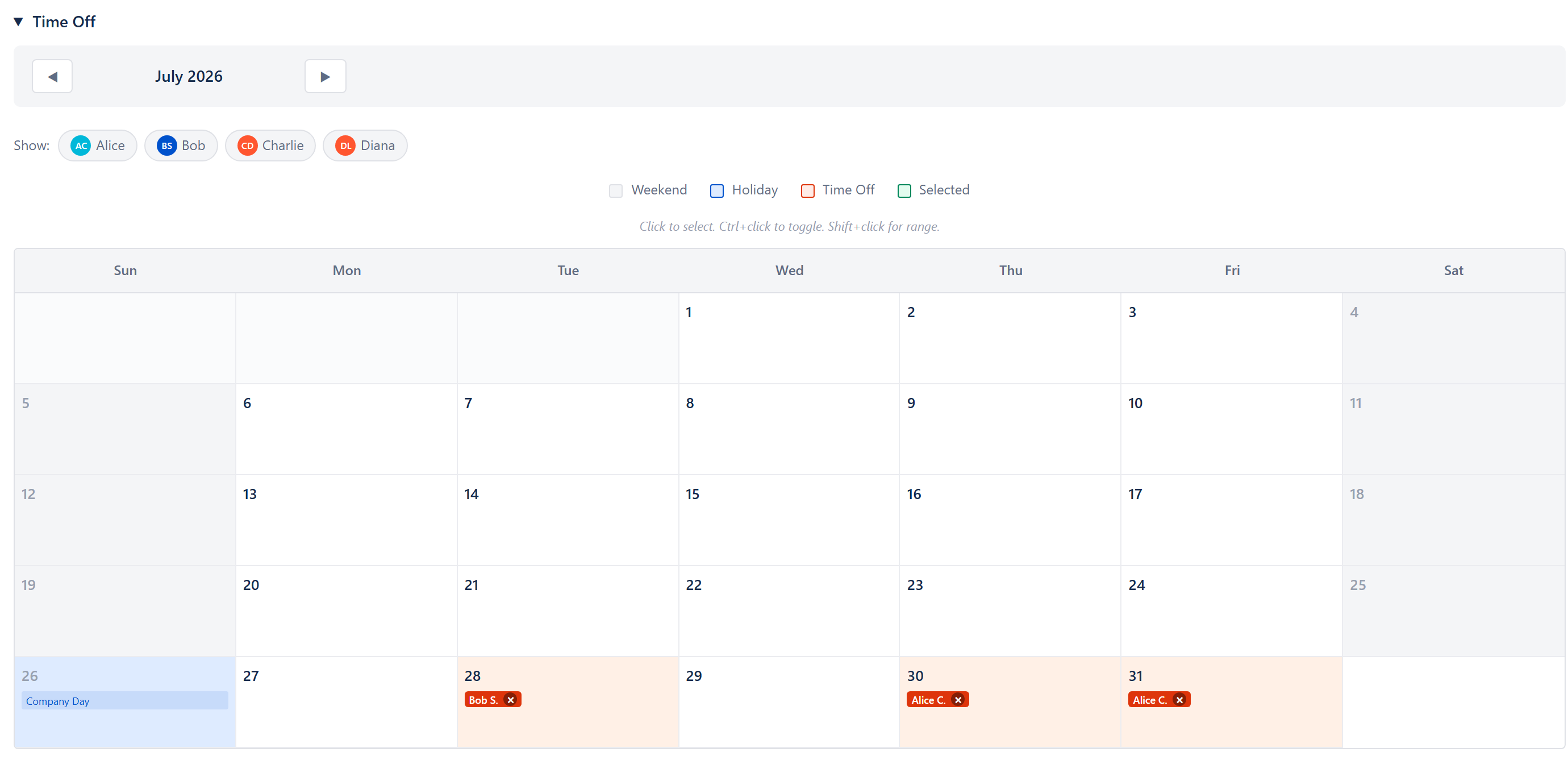Click the July 2026 month title
This screenshot has height=764, width=1568.
pyautogui.click(x=189, y=76)
